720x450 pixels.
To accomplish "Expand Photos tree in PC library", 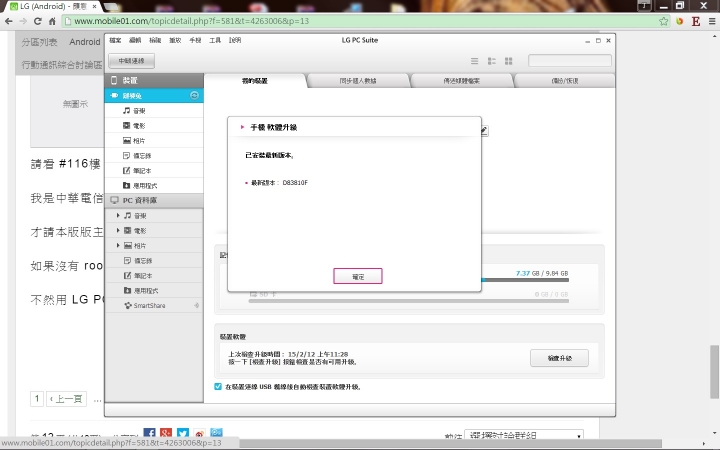I will point(118,246).
